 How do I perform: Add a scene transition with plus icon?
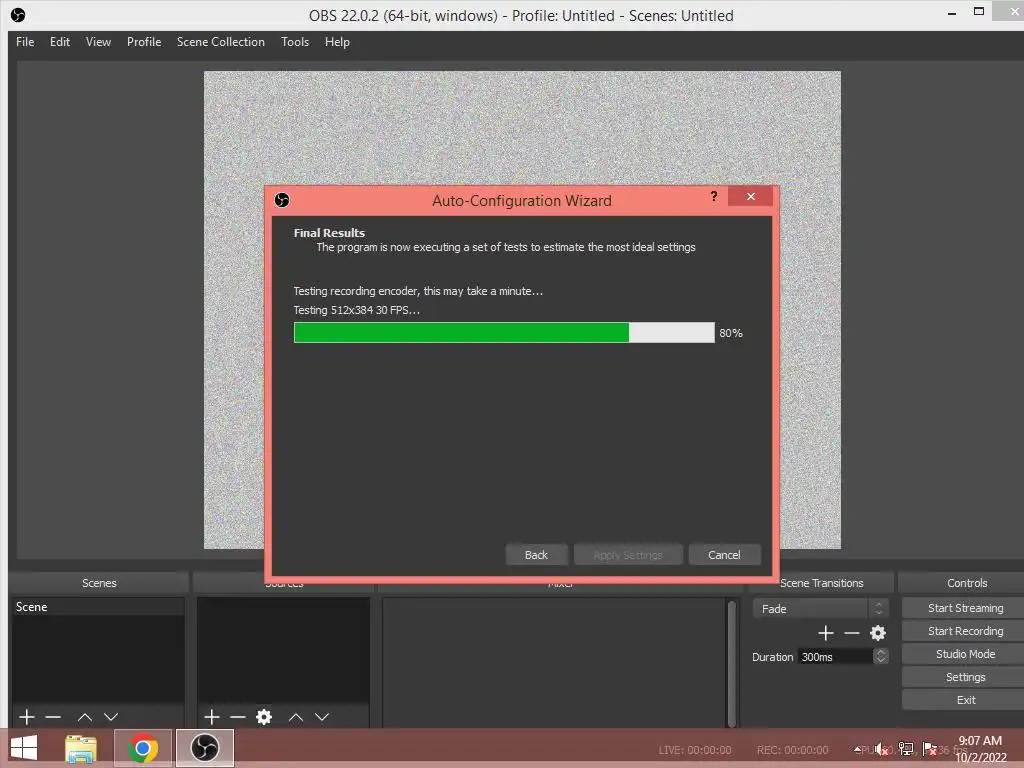click(825, 633)
